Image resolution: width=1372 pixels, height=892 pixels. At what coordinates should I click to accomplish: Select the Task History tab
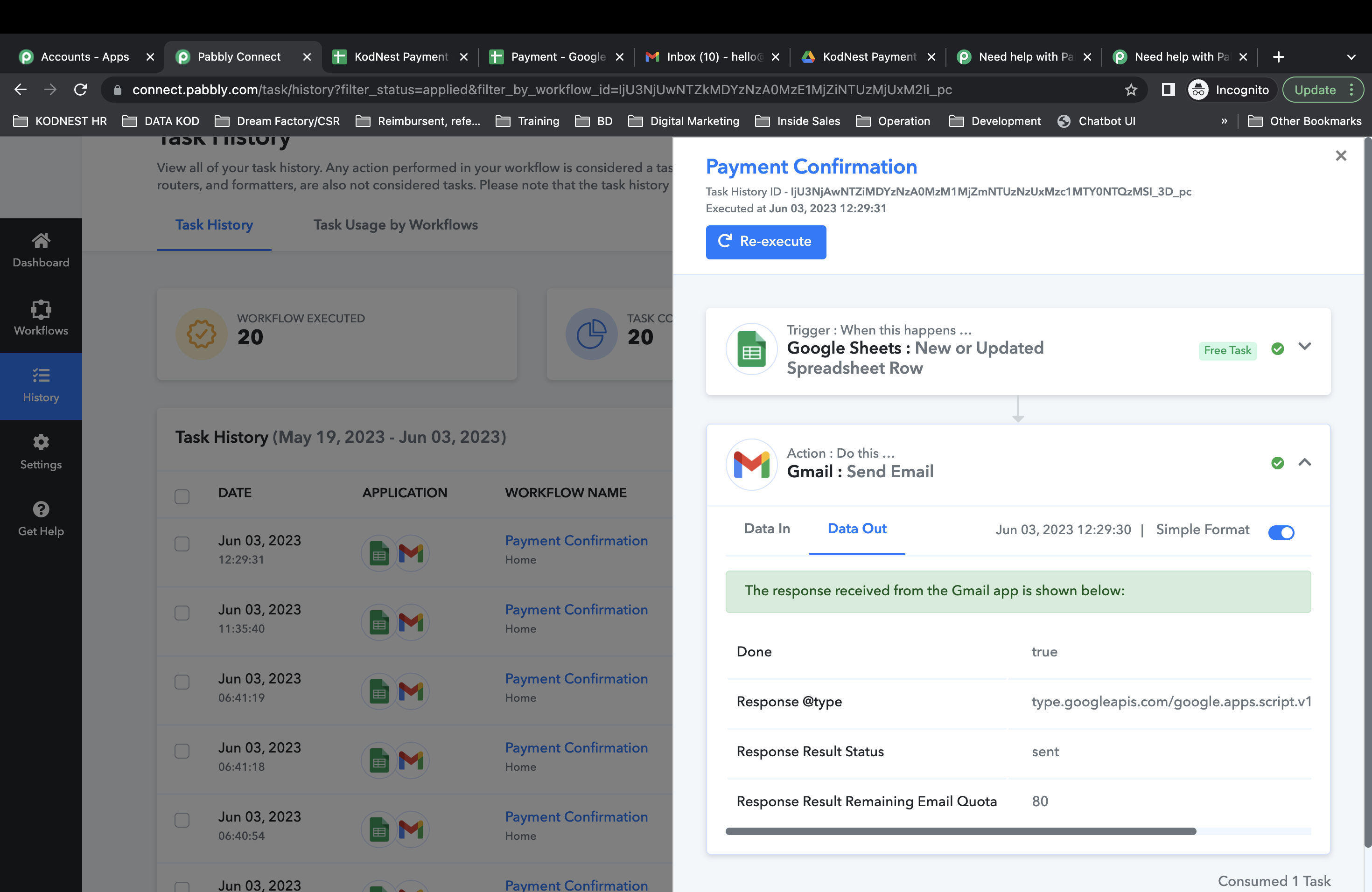click(214, 225)
